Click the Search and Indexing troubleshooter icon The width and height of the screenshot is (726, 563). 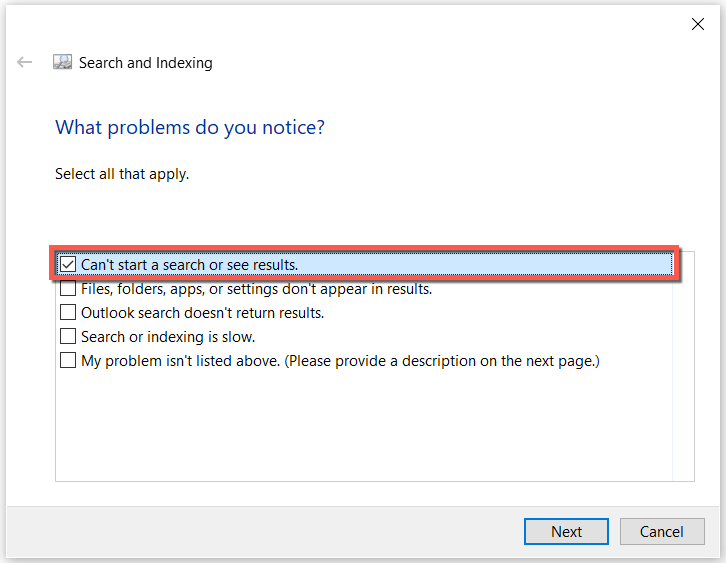[62, 62]
